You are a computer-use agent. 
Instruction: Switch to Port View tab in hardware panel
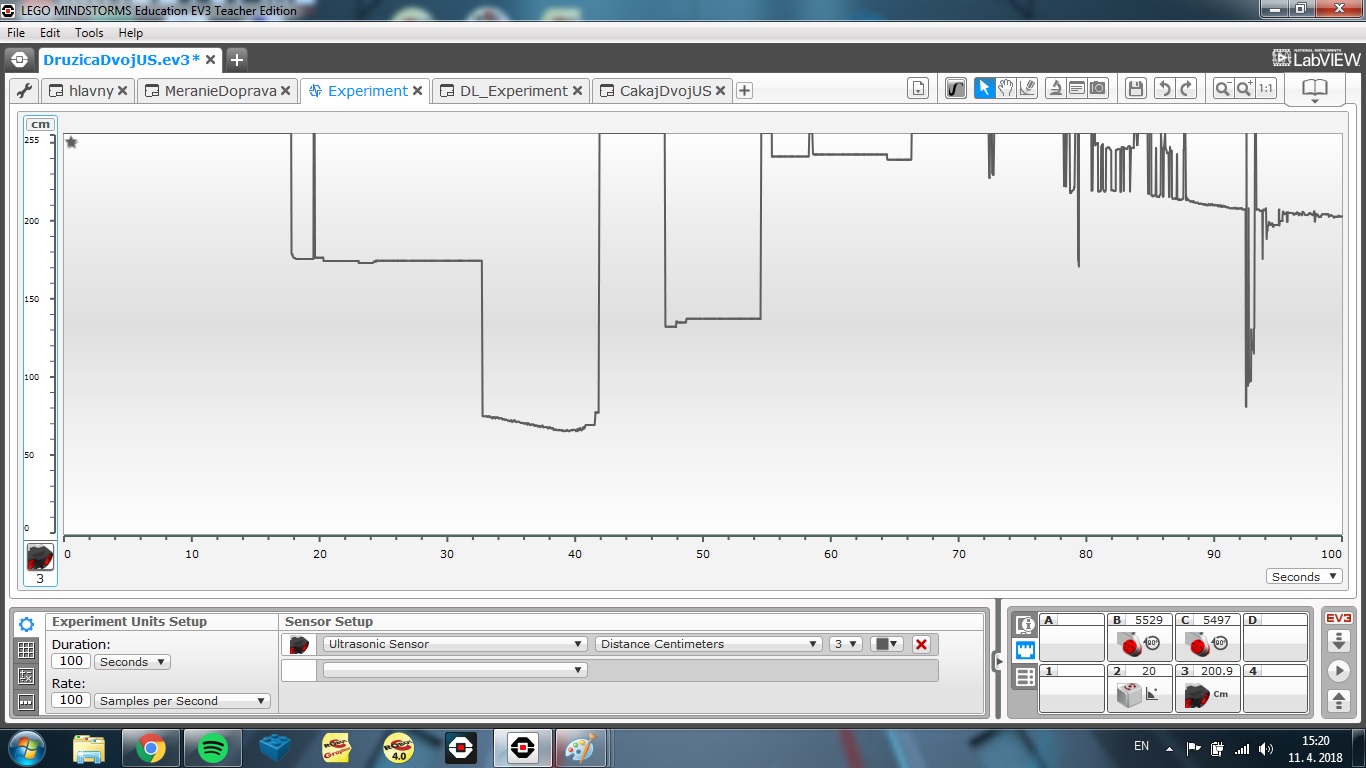tap(1025, 651)
